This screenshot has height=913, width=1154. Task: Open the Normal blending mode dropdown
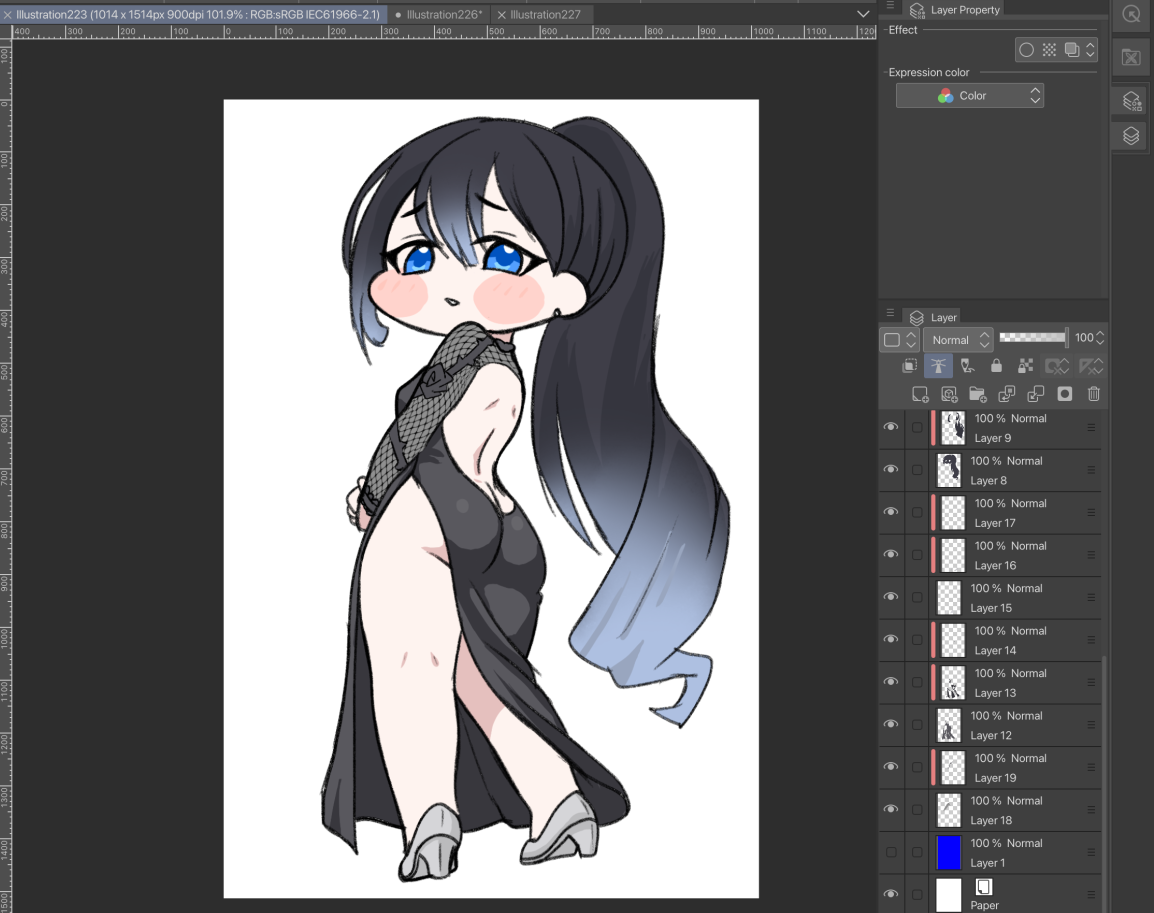pyautogui.click(x=959, y=339)
